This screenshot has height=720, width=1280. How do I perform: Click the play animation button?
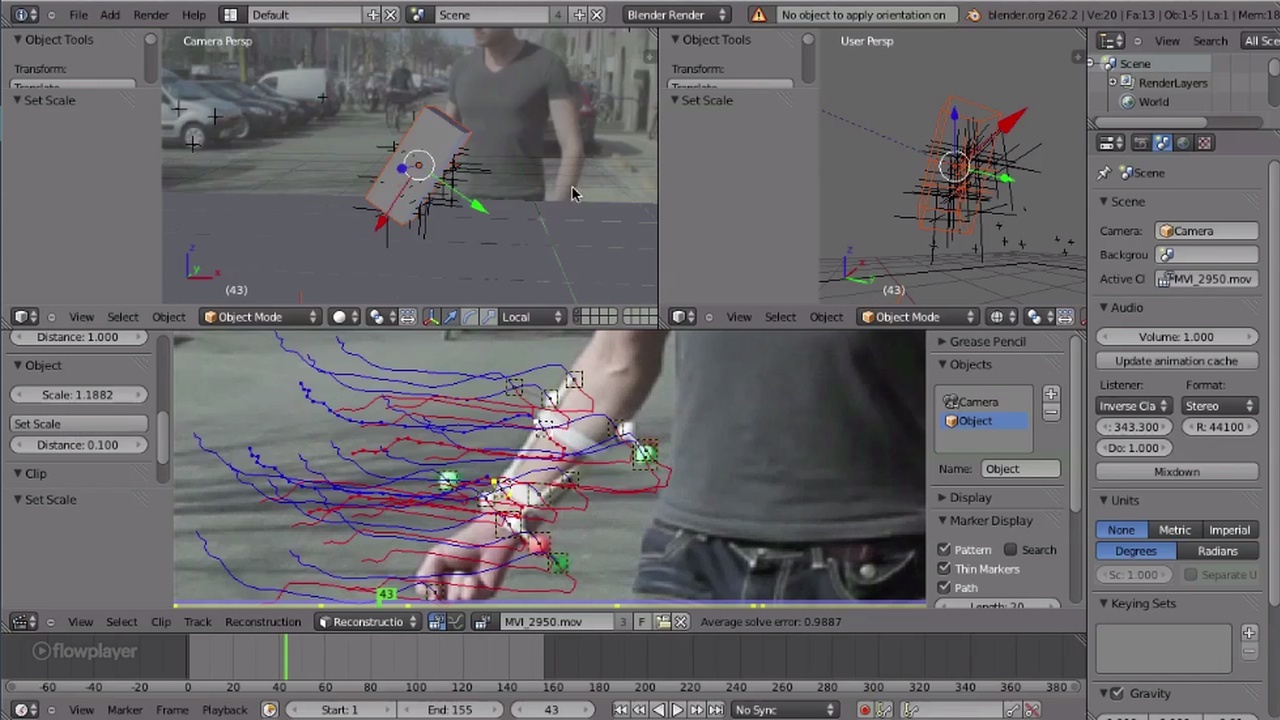[677, 710]
